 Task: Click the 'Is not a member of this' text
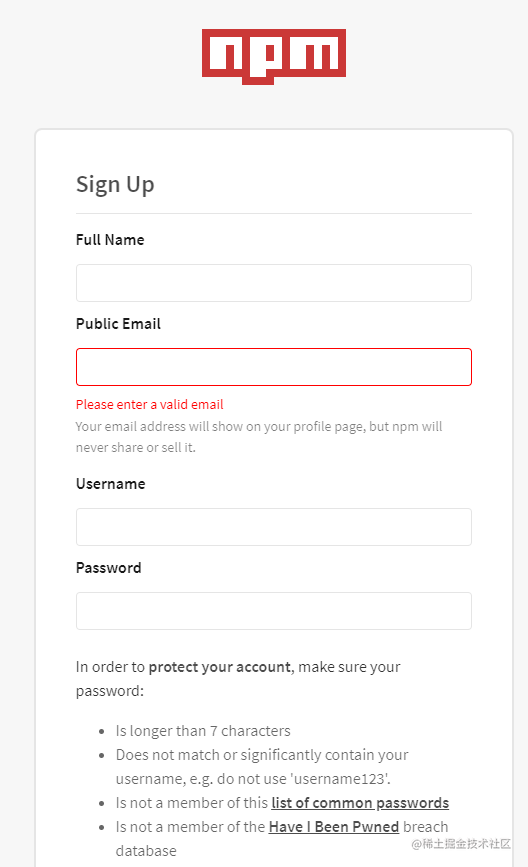tap(192, 803)
